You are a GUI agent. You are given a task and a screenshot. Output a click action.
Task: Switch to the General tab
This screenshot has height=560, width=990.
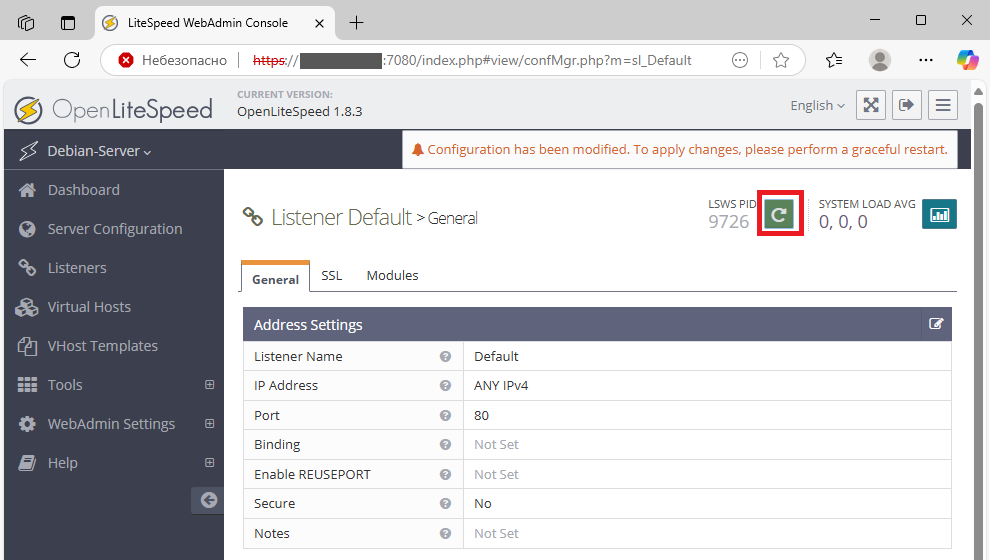[x=275, y=278]
